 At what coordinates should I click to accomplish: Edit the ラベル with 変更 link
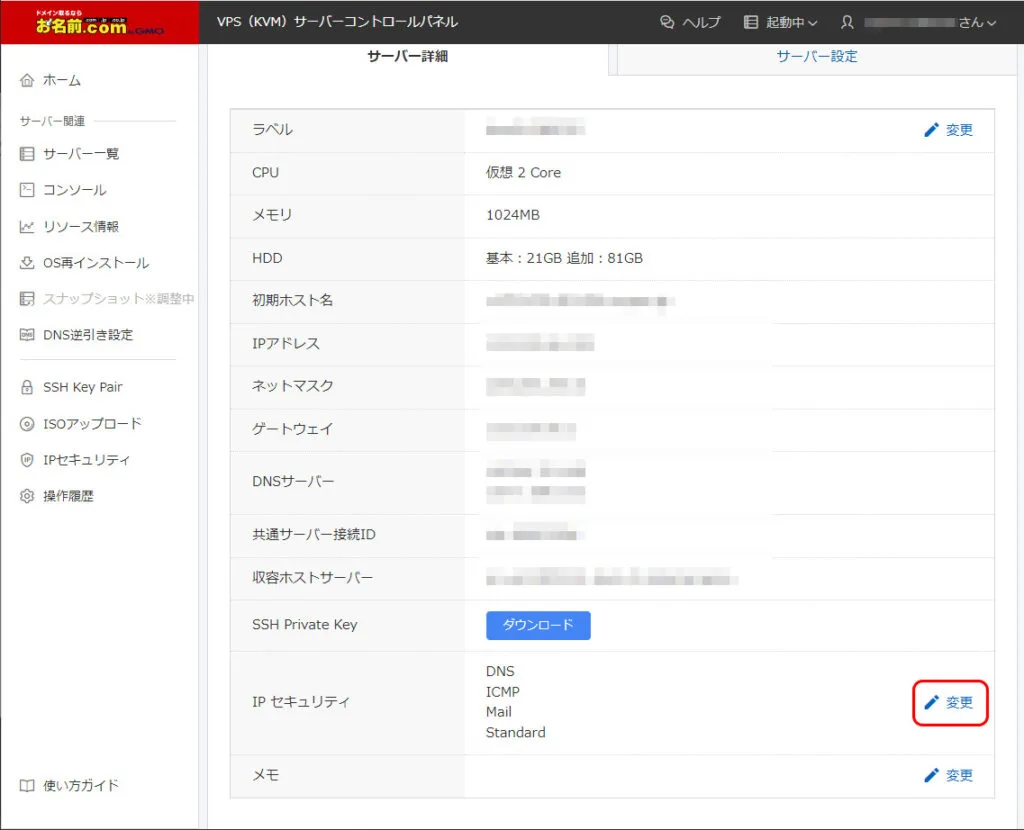click(948, 130)
